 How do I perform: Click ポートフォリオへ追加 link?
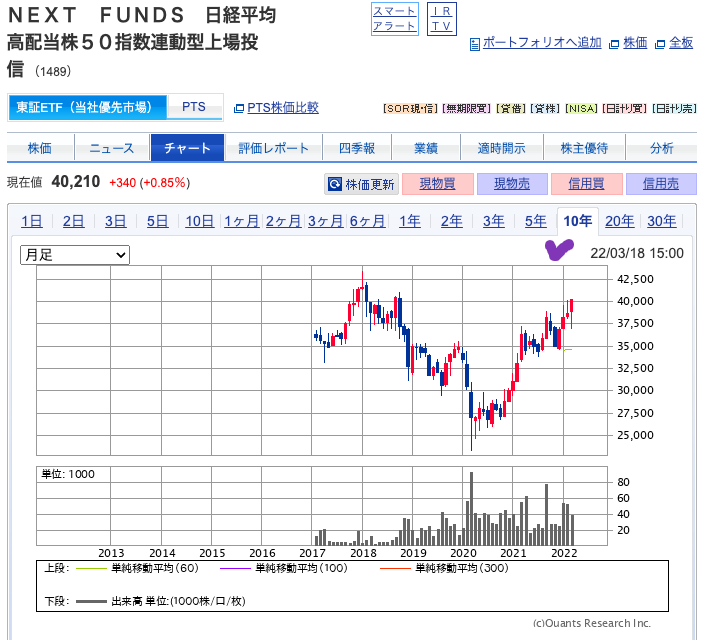click(542, 43)
